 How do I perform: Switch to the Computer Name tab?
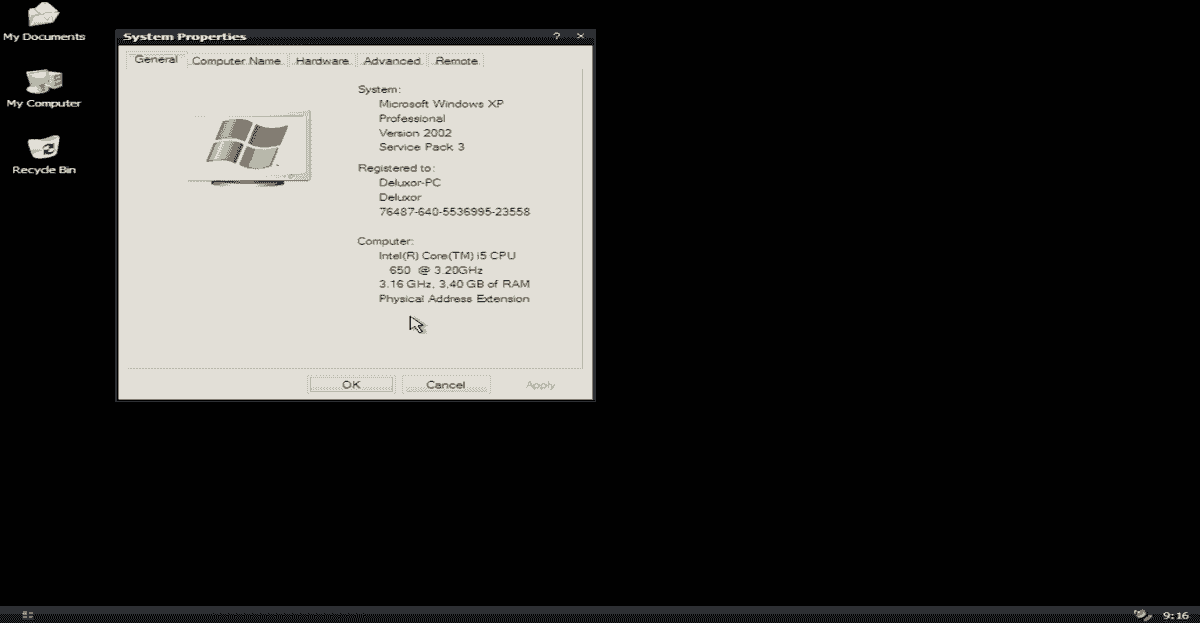(x=236, y=59)
